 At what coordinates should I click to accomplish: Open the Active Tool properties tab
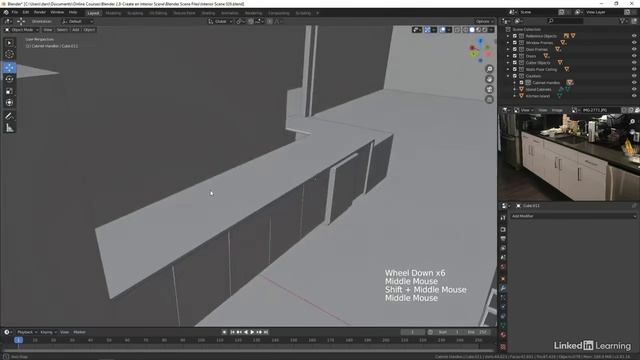click(503, 218)
